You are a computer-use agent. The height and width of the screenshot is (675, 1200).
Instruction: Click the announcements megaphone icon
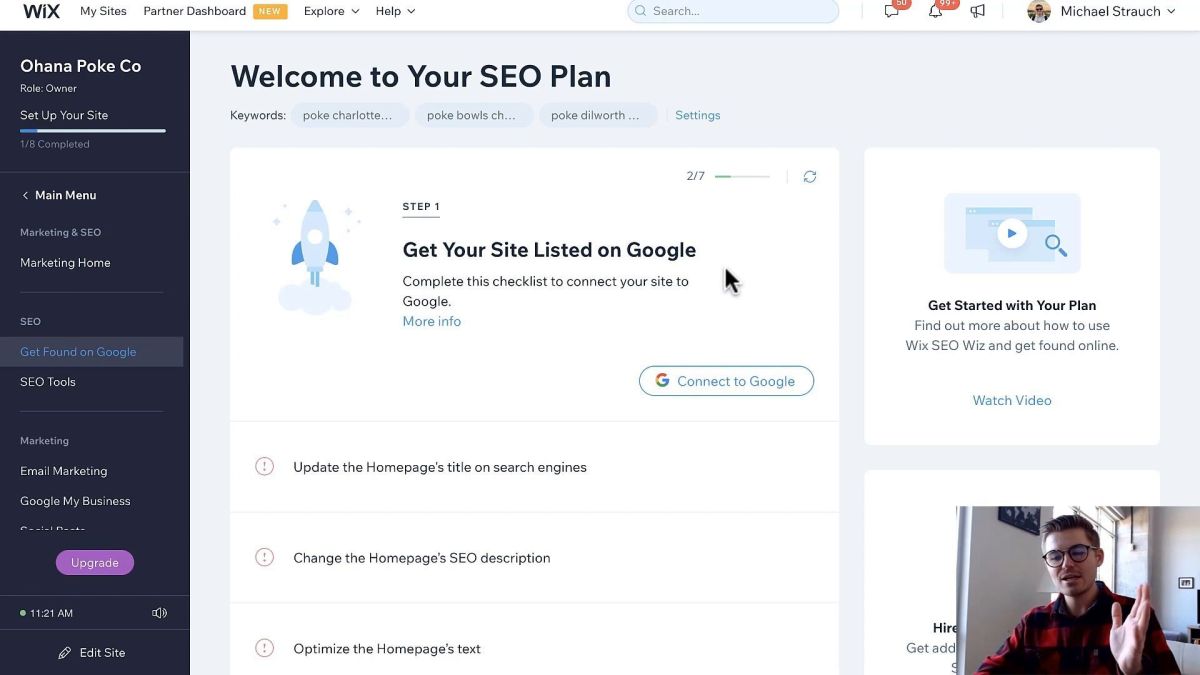[978, 11]
